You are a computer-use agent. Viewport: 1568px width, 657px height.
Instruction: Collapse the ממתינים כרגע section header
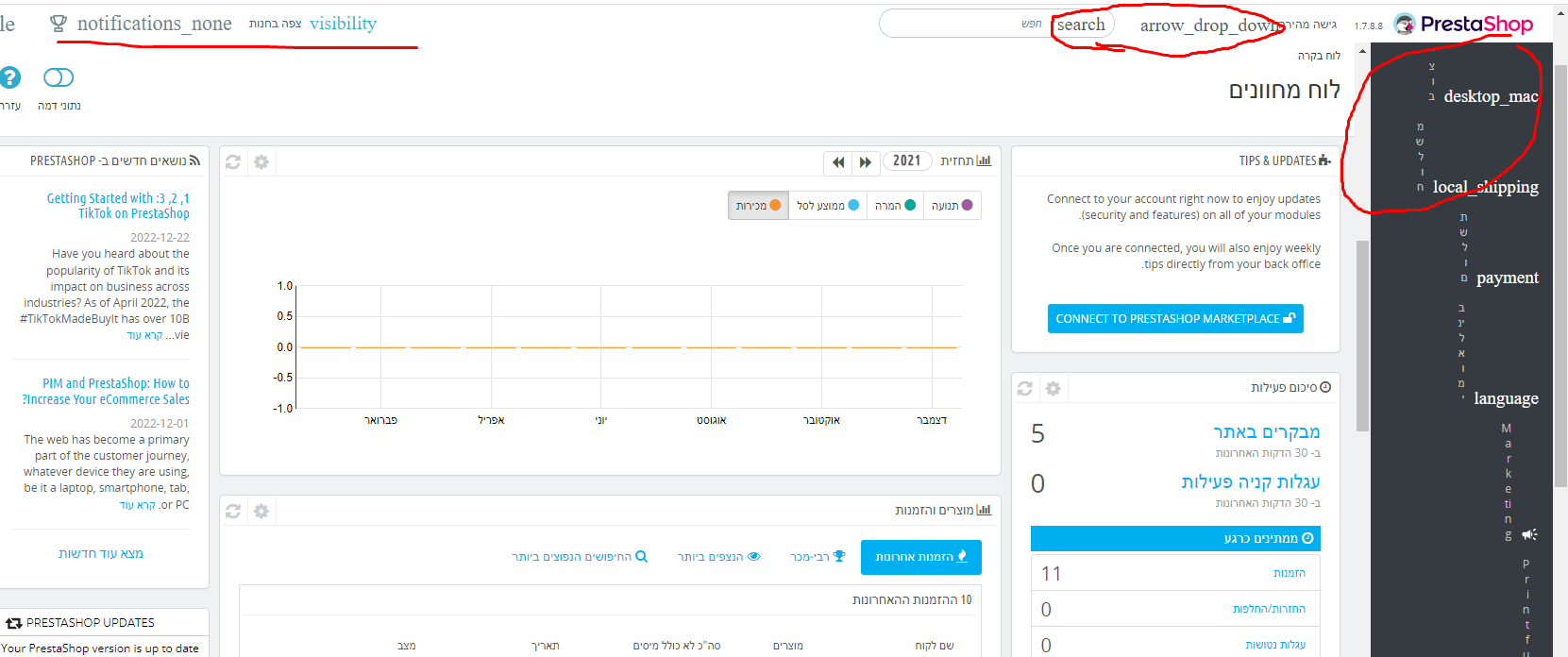click(x=1175, y=538)
